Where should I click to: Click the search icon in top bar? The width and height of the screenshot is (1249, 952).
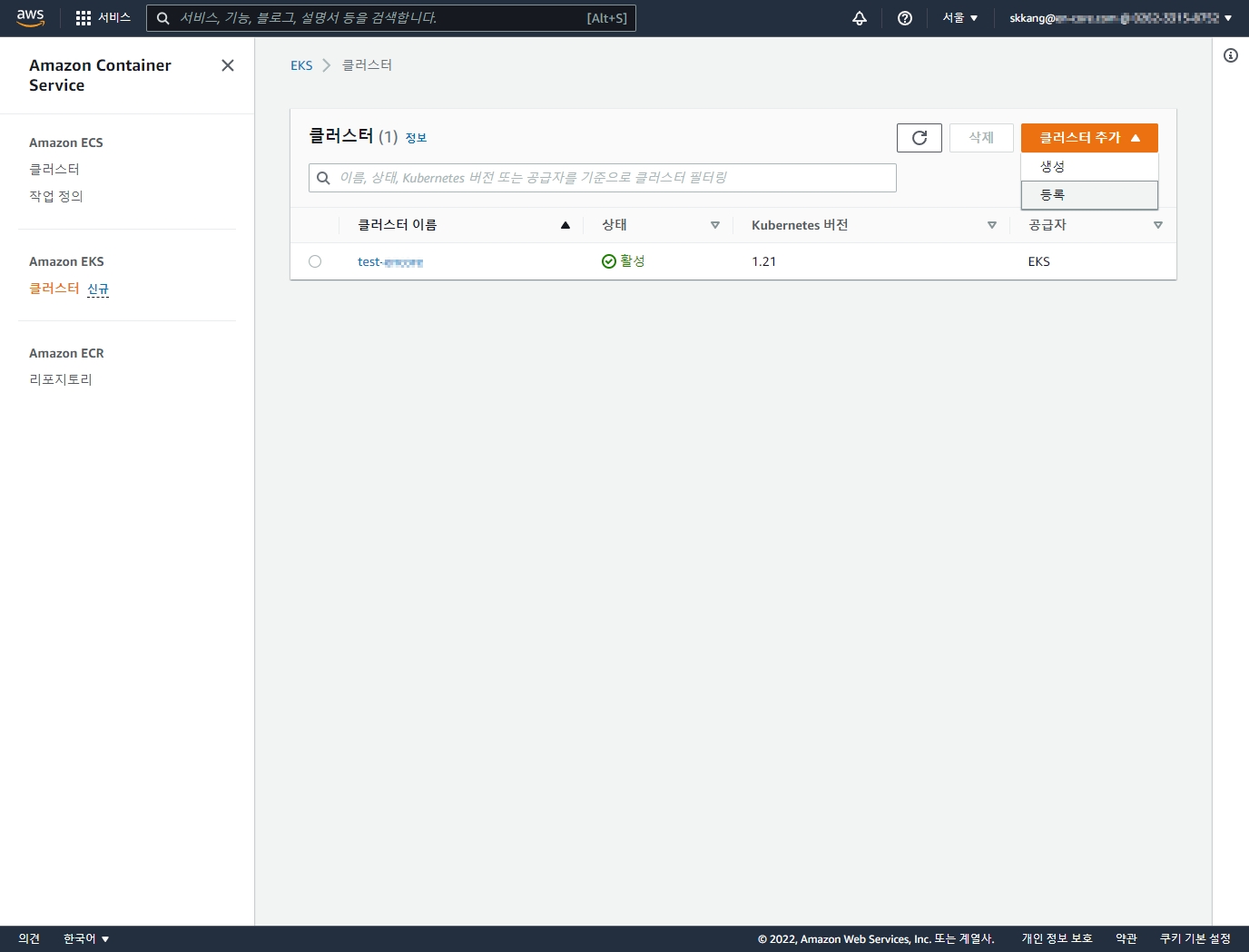point(163,18)
